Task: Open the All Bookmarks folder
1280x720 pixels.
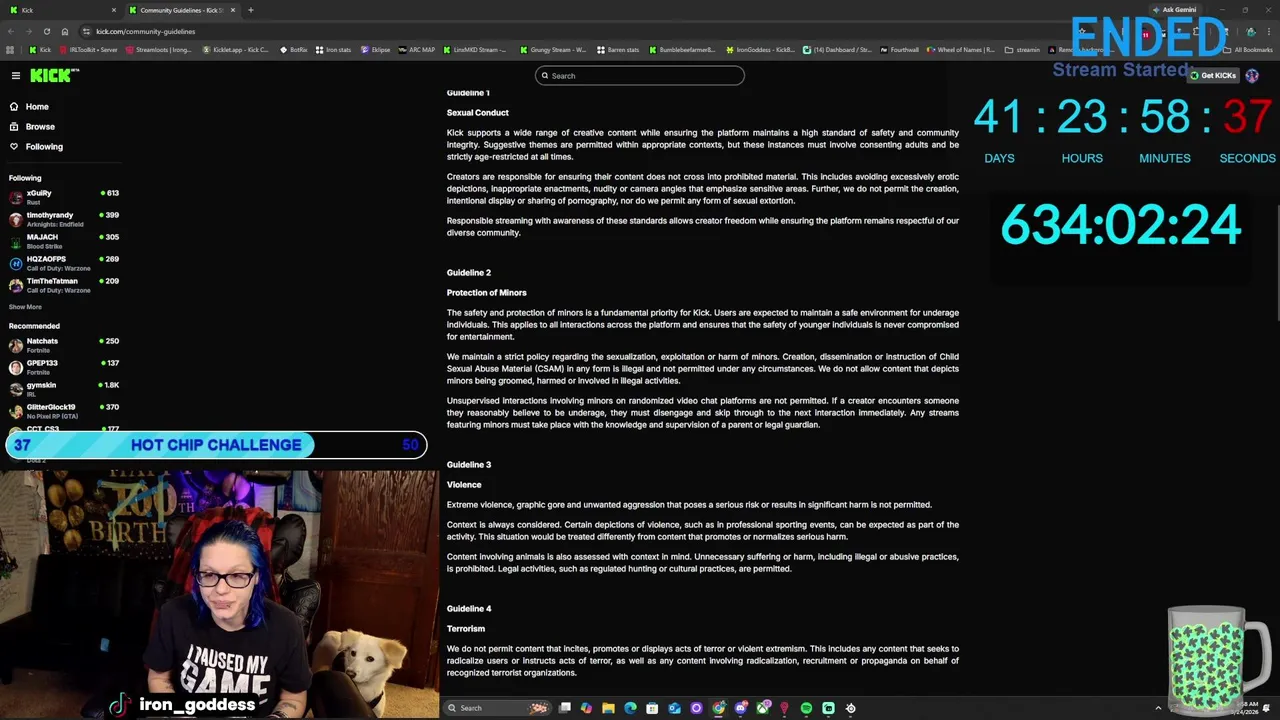Action: pyautogui.click(x=1248, y=50)
